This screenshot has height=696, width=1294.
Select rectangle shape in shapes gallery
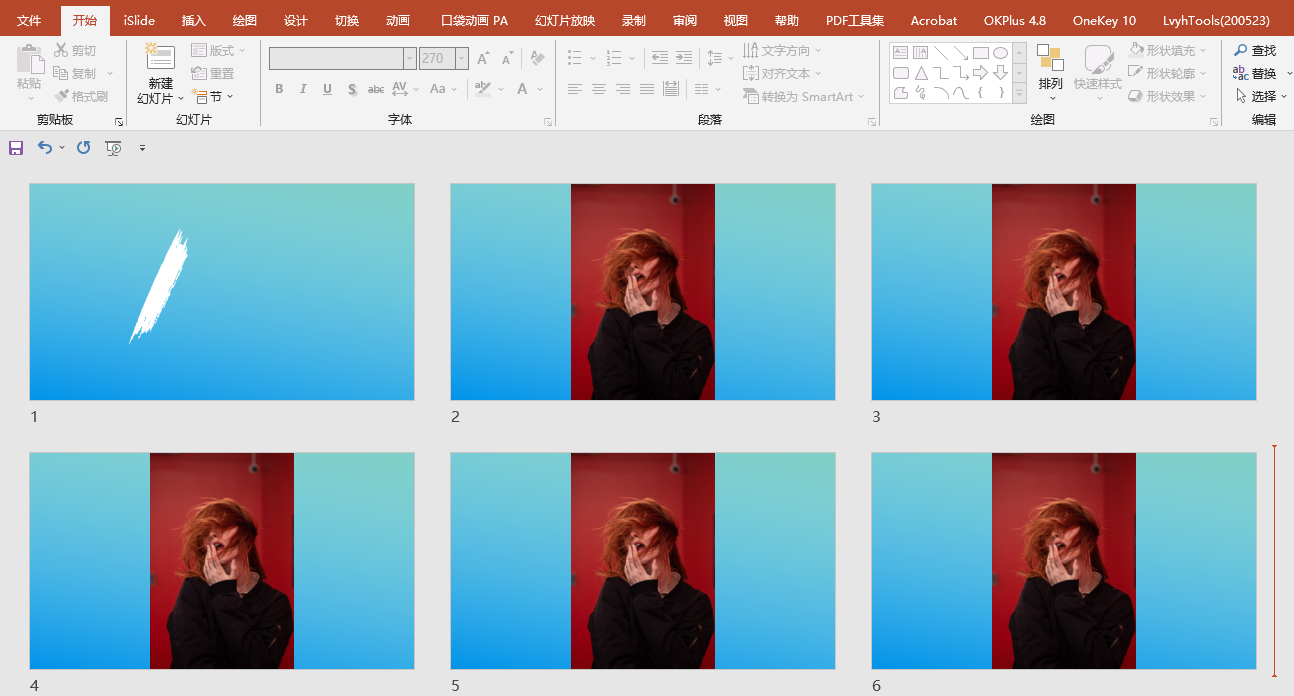pyautogui.click(x=980, y=53)
